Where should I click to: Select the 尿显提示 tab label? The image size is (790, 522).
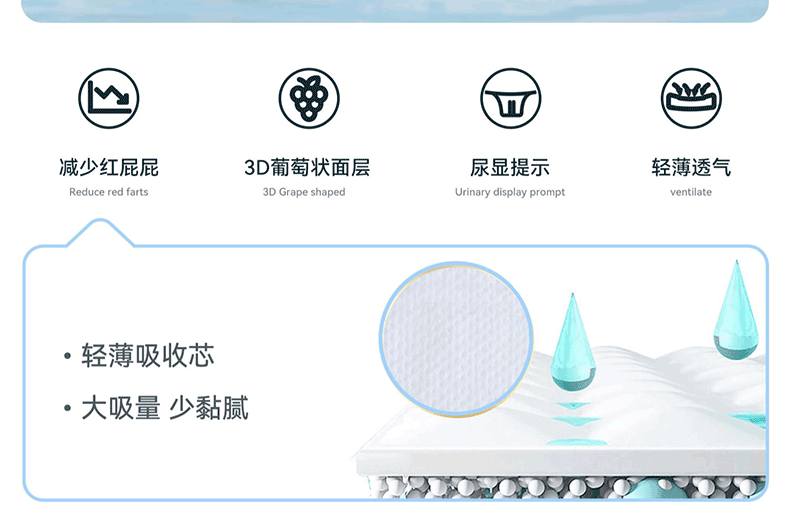510,167
